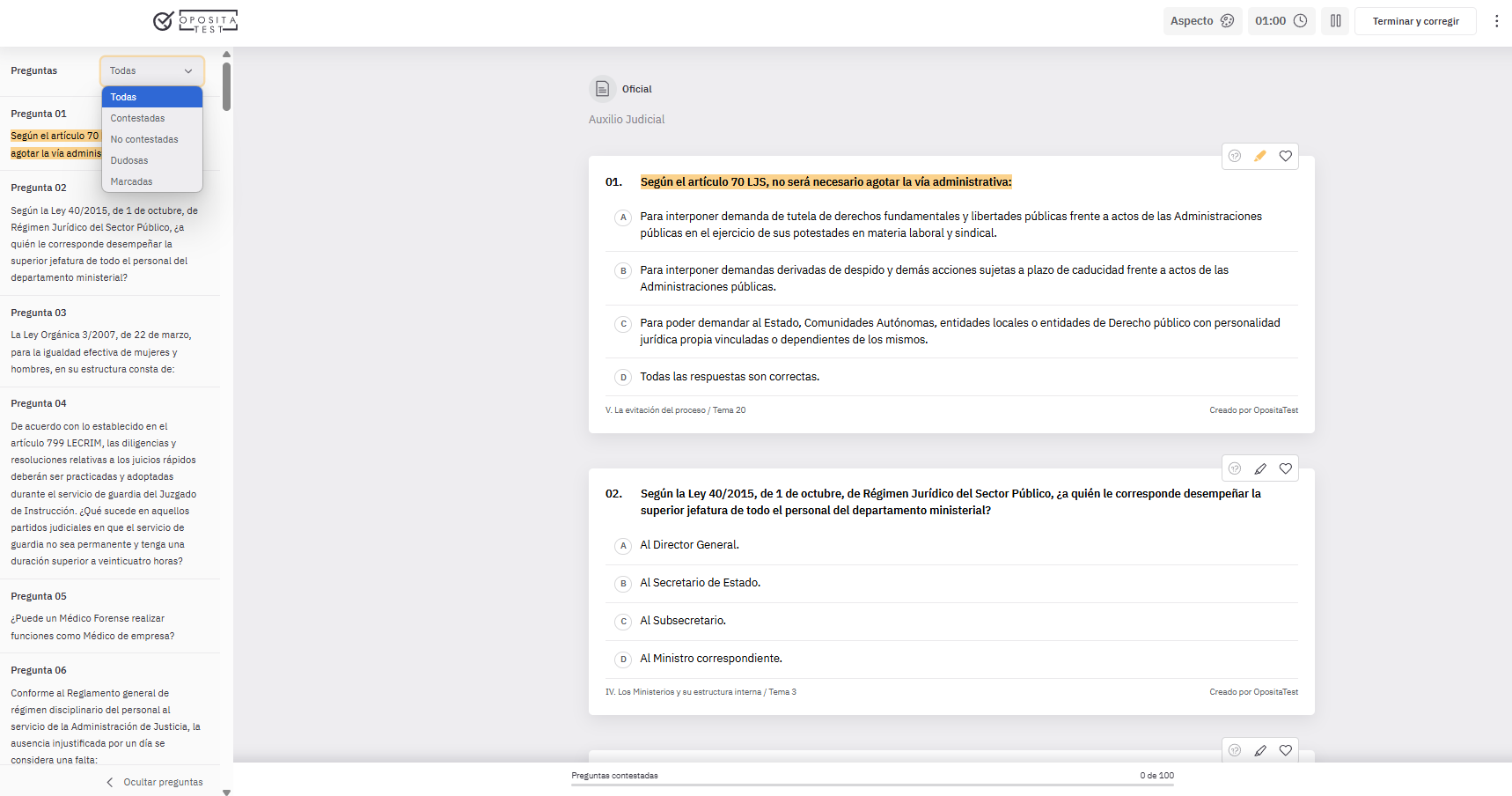This screenshot has height=796, width=1512.
Task: Favorite question 02 with the heart icon
Action: pos(1286,468)
